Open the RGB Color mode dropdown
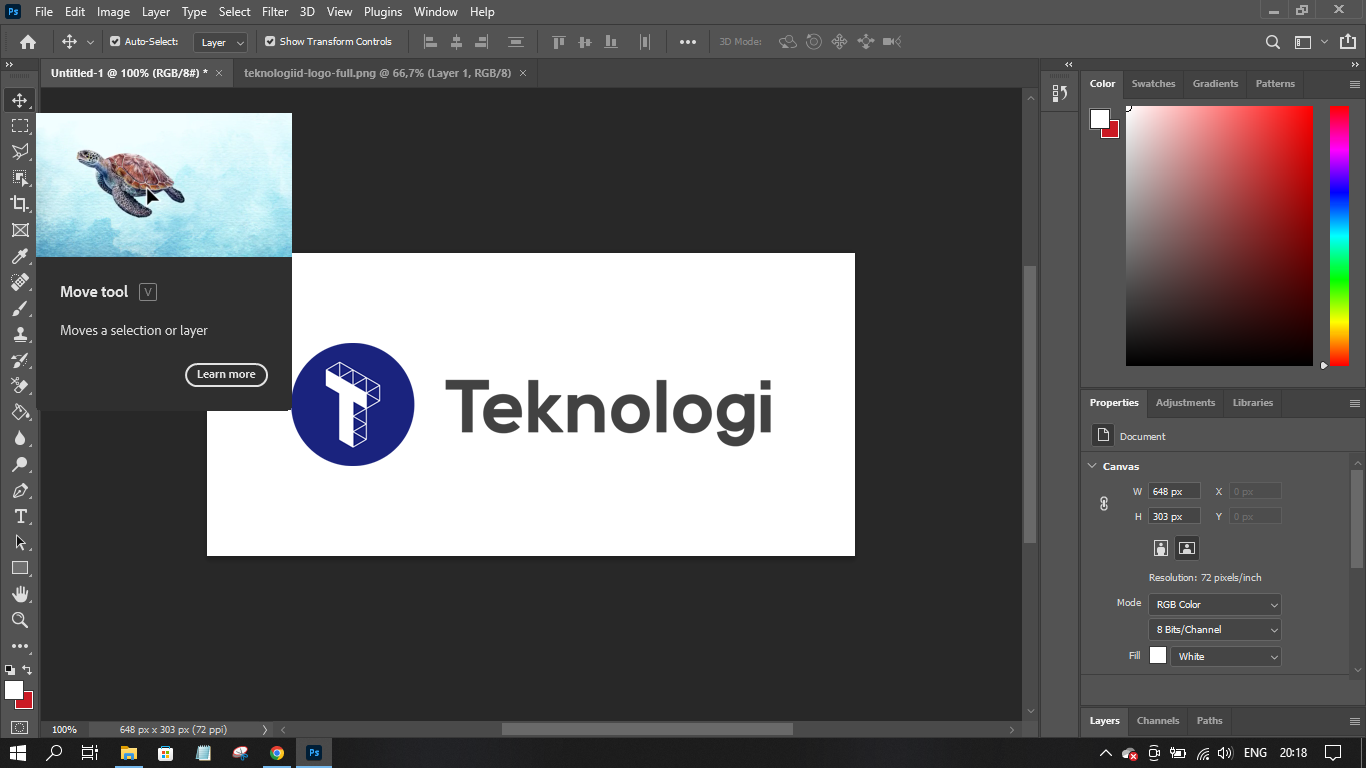This screenshot has width=1366, height=768. pos(1214,604)
